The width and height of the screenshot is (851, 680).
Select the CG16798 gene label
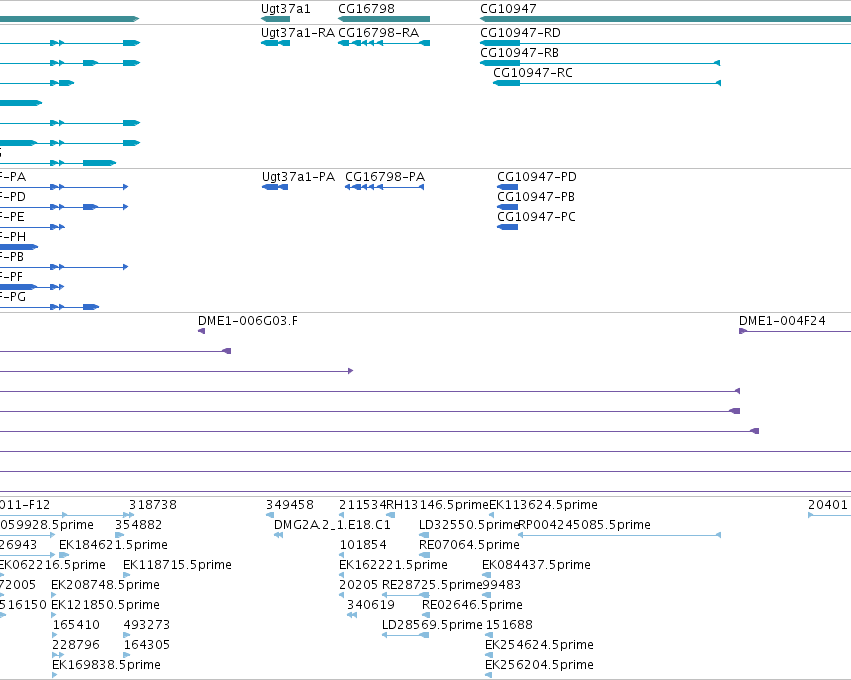click(x=366, y=9)
